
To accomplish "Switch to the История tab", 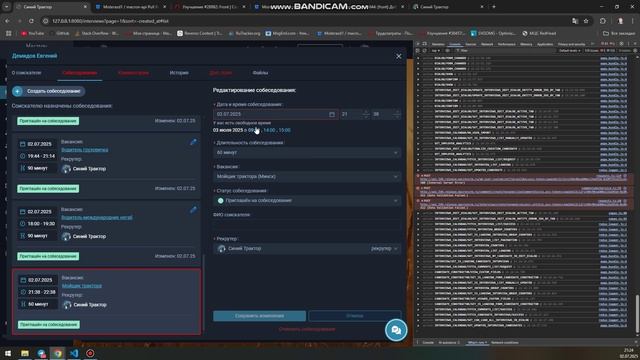I will (179, 73).
